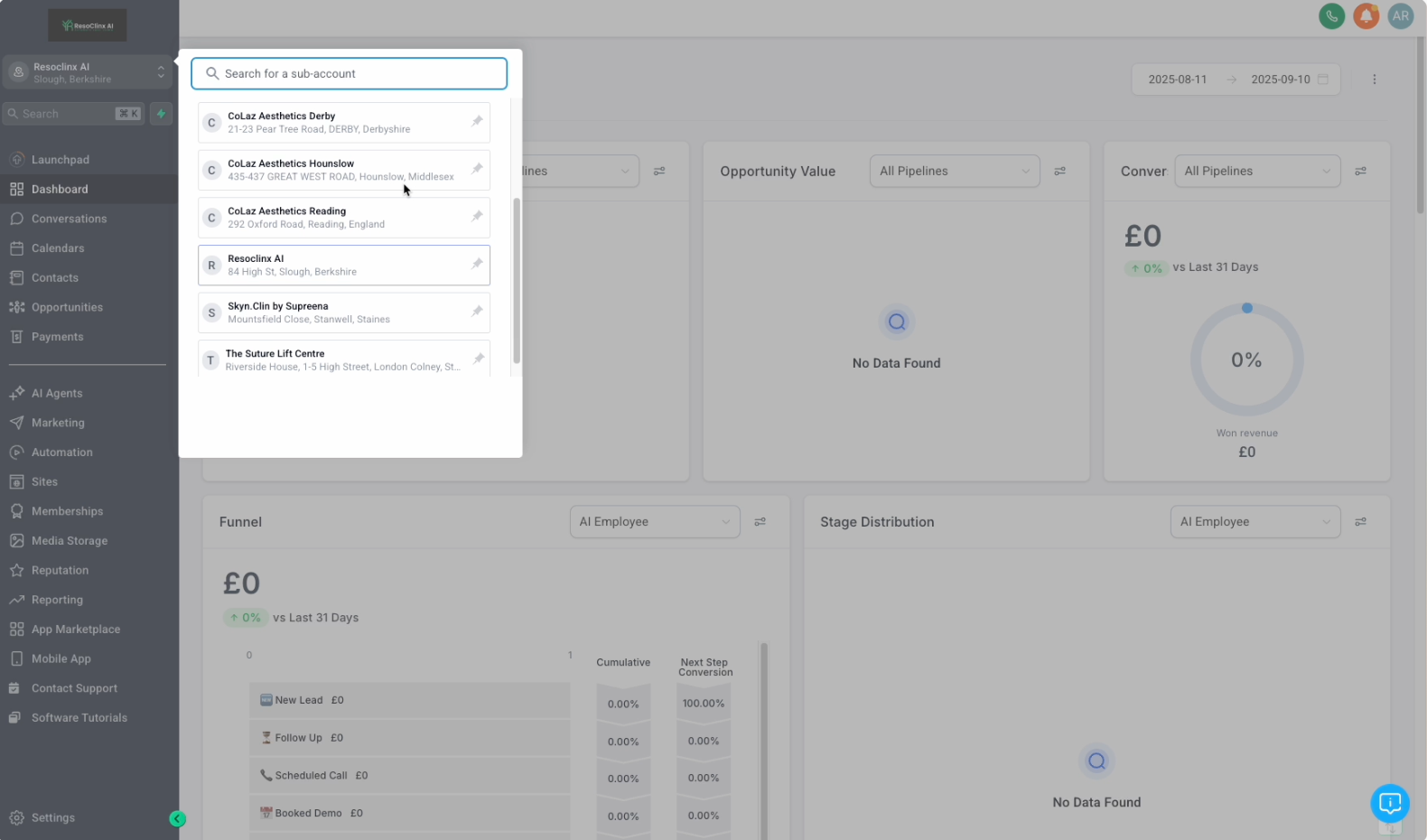
Task: Click the Memberships icon
Action: click(16, 511)
